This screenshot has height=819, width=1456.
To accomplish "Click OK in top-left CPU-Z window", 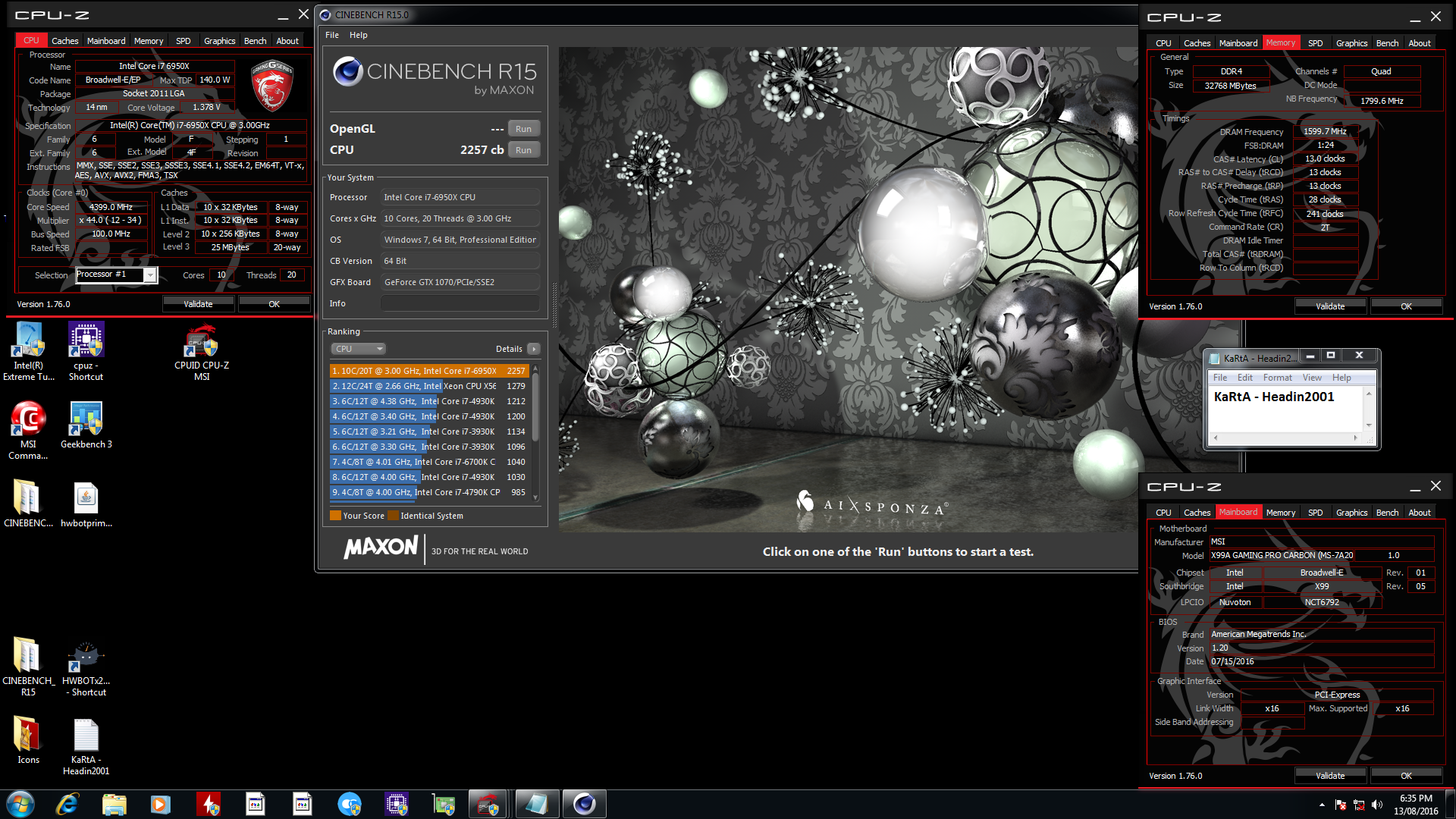I will pos(274,304).
